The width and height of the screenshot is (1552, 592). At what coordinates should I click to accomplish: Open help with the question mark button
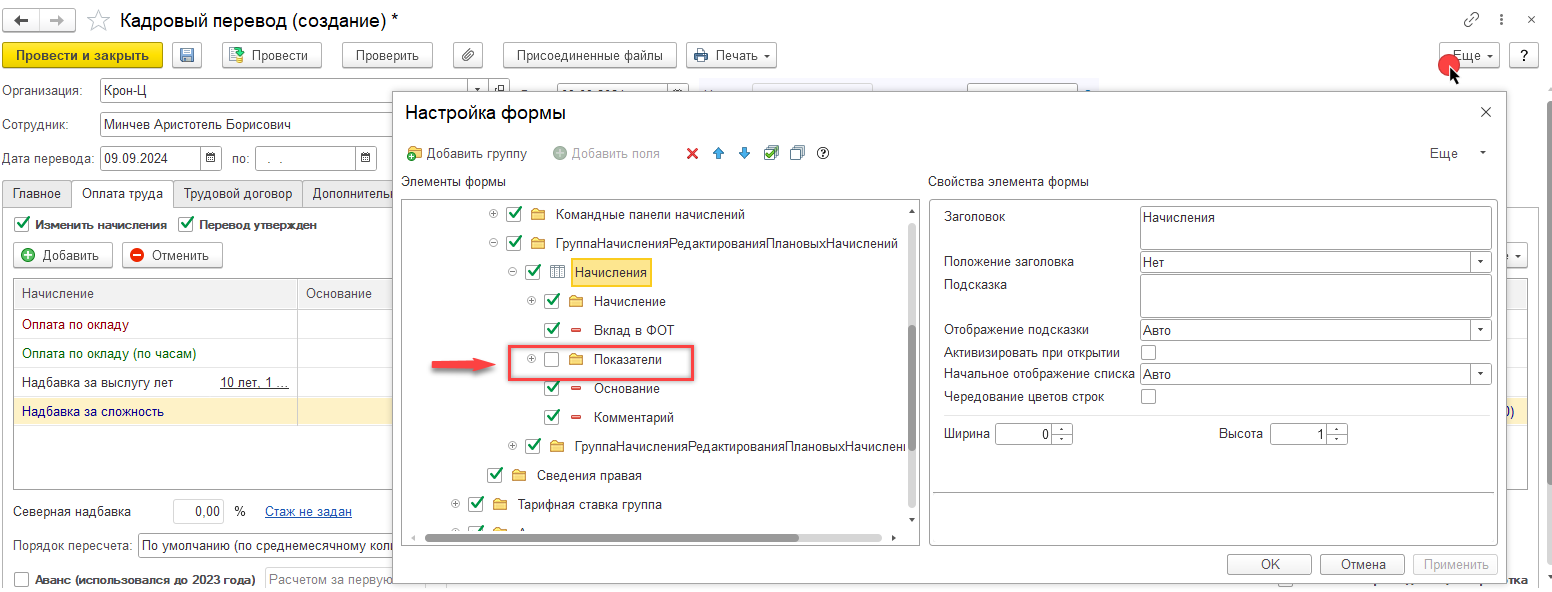click(1523, 56)
